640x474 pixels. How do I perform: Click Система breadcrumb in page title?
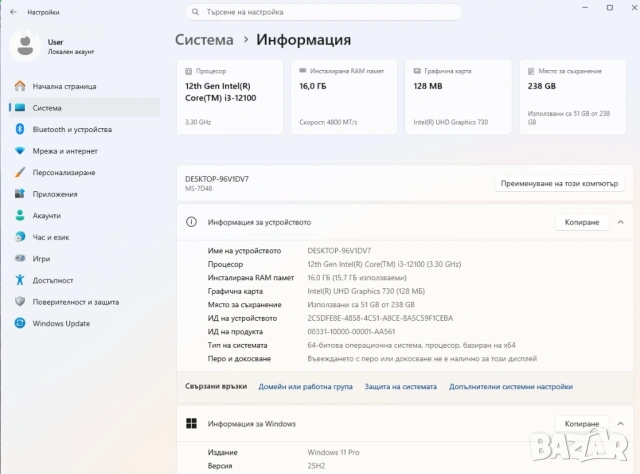coord(204,40)
